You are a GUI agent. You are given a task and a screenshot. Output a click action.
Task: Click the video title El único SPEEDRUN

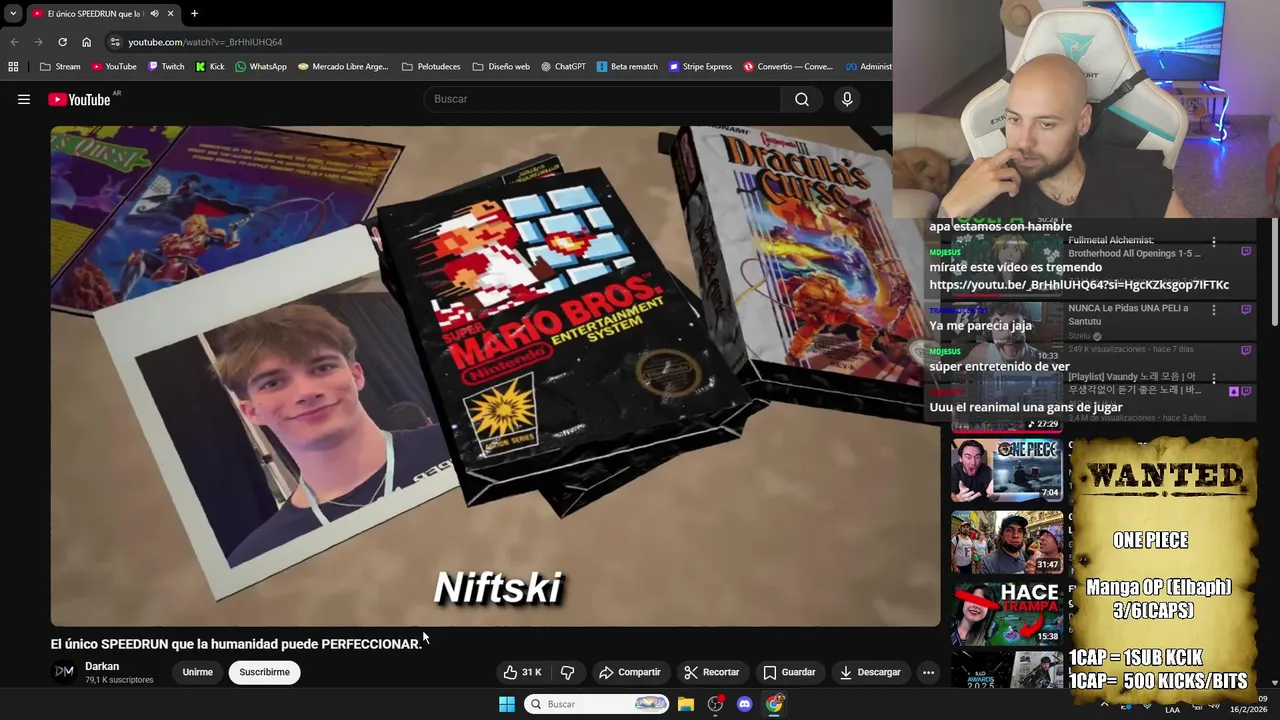[236, 644]
